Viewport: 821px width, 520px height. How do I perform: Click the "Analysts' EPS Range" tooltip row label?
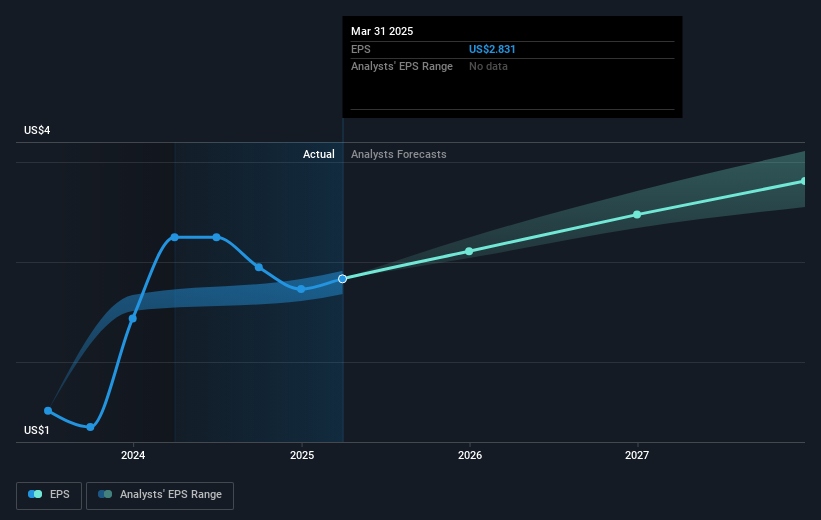pos(402,67)
